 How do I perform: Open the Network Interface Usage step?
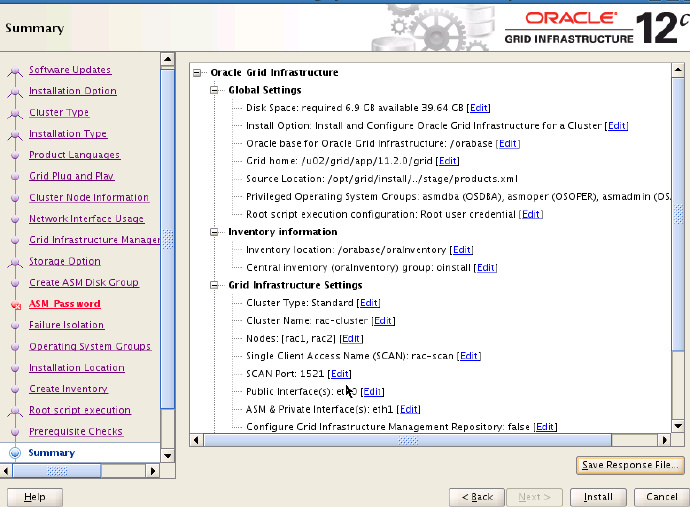pos(86,219)
